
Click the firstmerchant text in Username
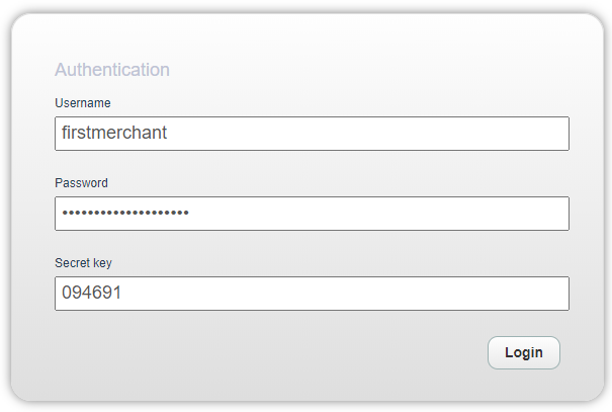(x=114, y=133)
